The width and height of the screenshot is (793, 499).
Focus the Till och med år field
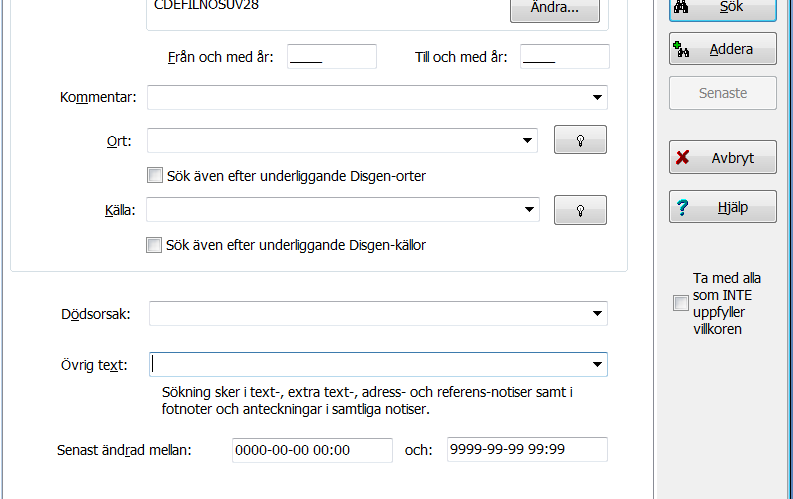pos(564,57)
